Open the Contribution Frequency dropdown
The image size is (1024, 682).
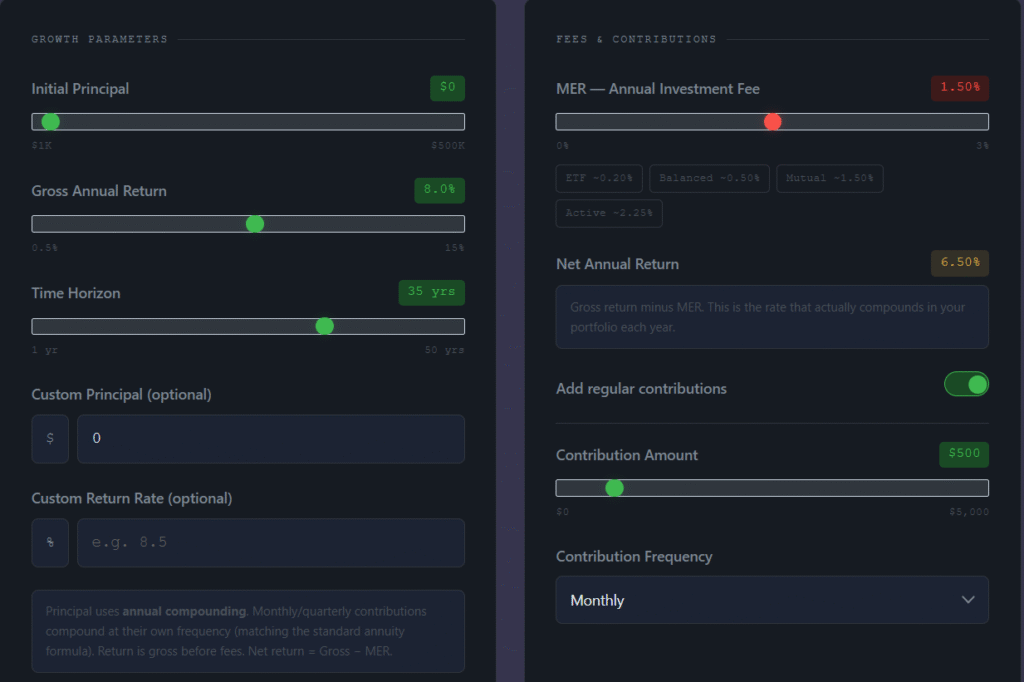[772, 599]
